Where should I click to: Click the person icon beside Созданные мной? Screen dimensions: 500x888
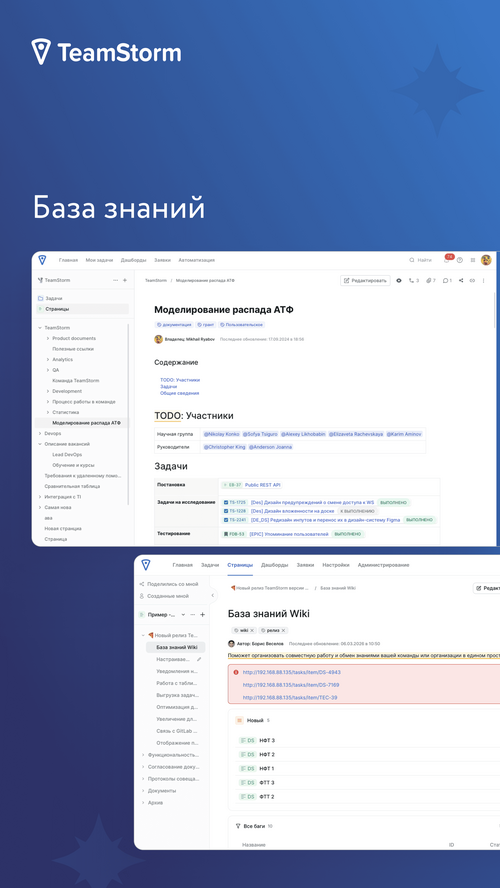coord(142,596)
